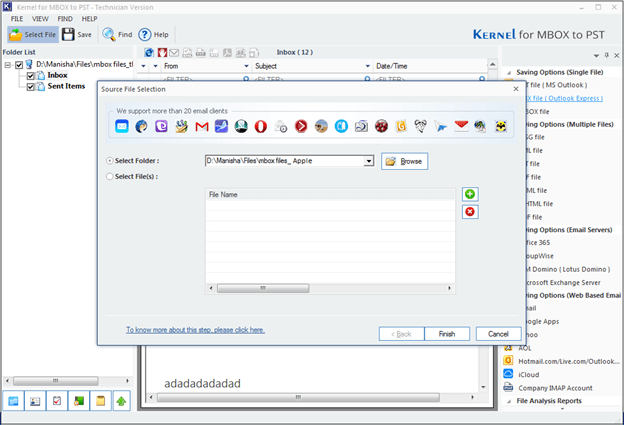This screenshot has width=624, height=425.
Task: Choose the Select File(s) radio button
Action: 109,176
